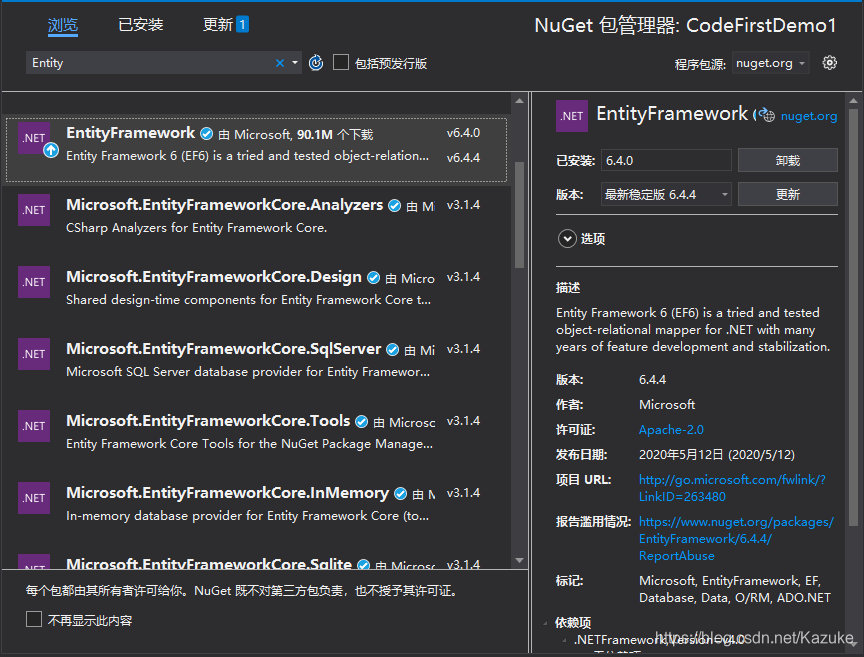Open go.microsoft.com fwlink project URL
The width and height of the screenshot is (864, 657).
pos(732,488)
